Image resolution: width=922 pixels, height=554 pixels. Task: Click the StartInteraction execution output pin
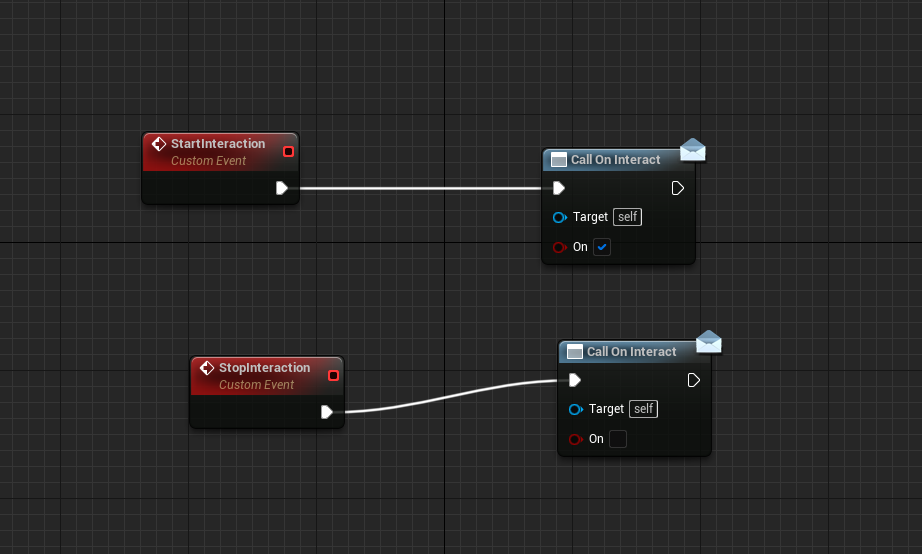282,188
